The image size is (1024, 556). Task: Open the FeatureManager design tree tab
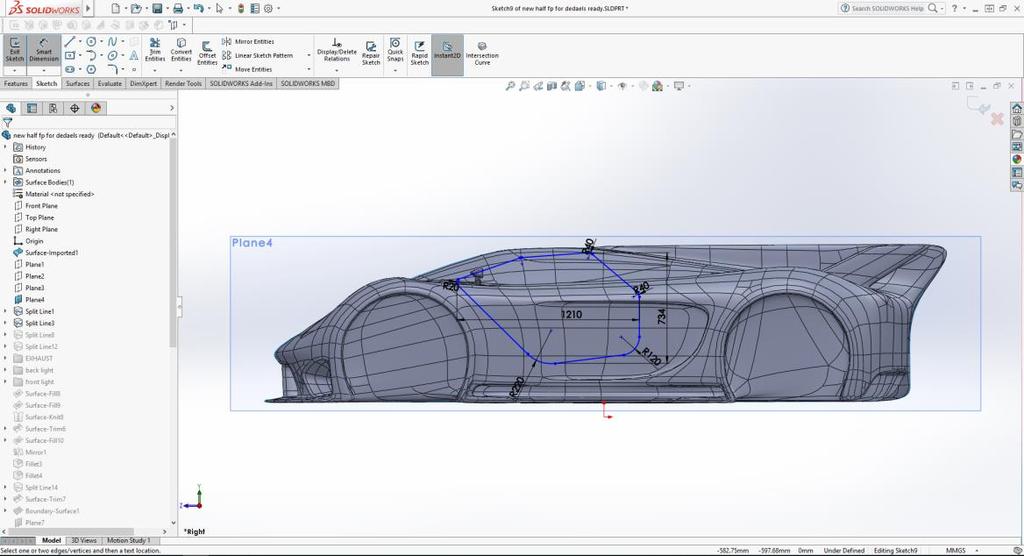click(x=11, y=108)
